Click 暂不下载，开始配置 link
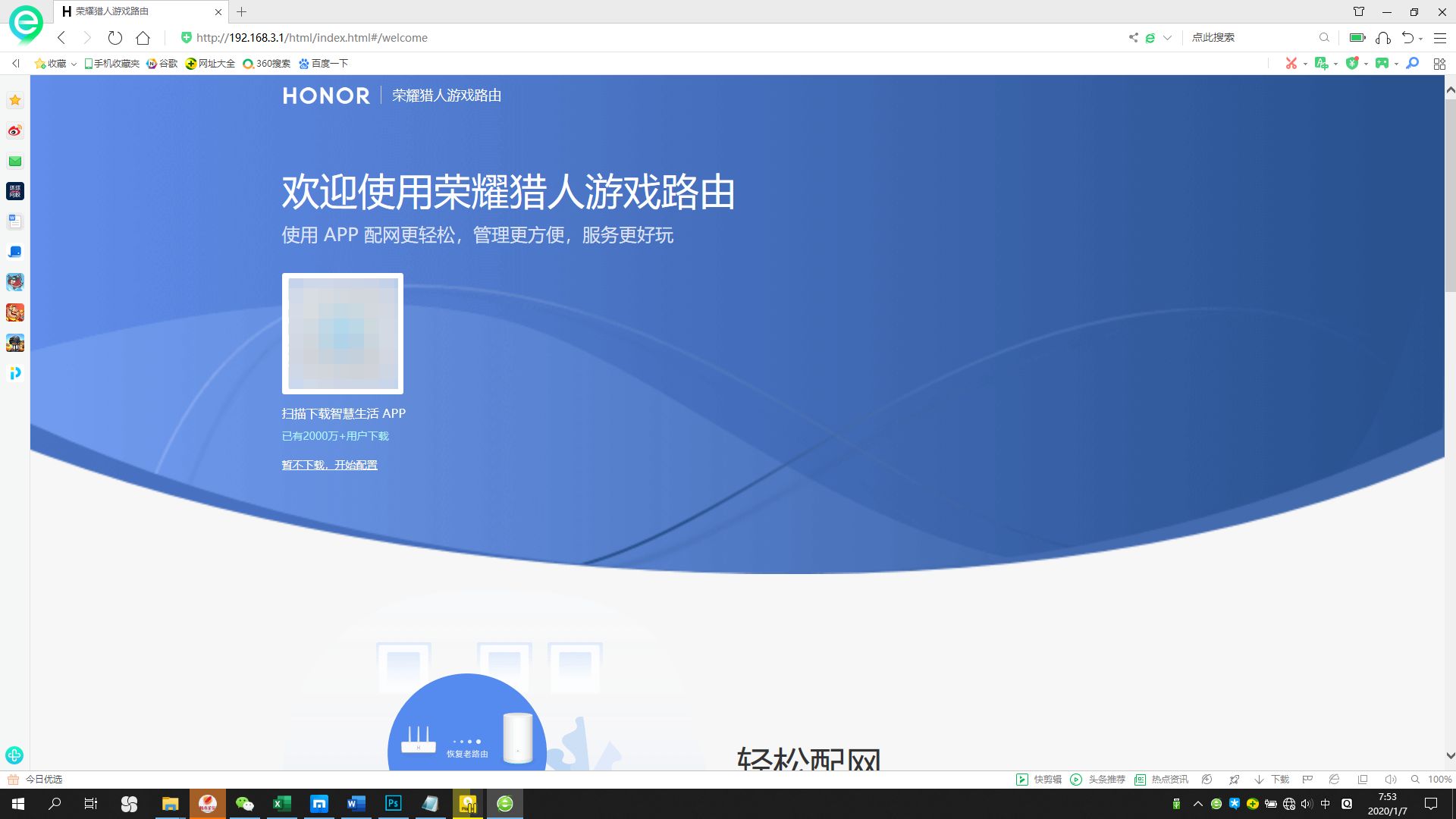The height and width of the screenshot is (819, 1456). click(330, 465)
